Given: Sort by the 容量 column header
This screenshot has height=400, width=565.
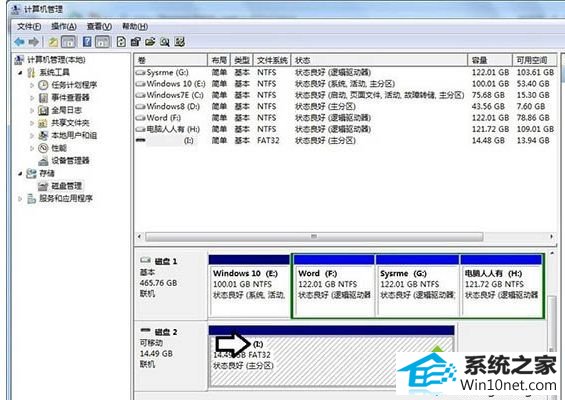Looking at the screenshot, I should click(x=490, y=60).
